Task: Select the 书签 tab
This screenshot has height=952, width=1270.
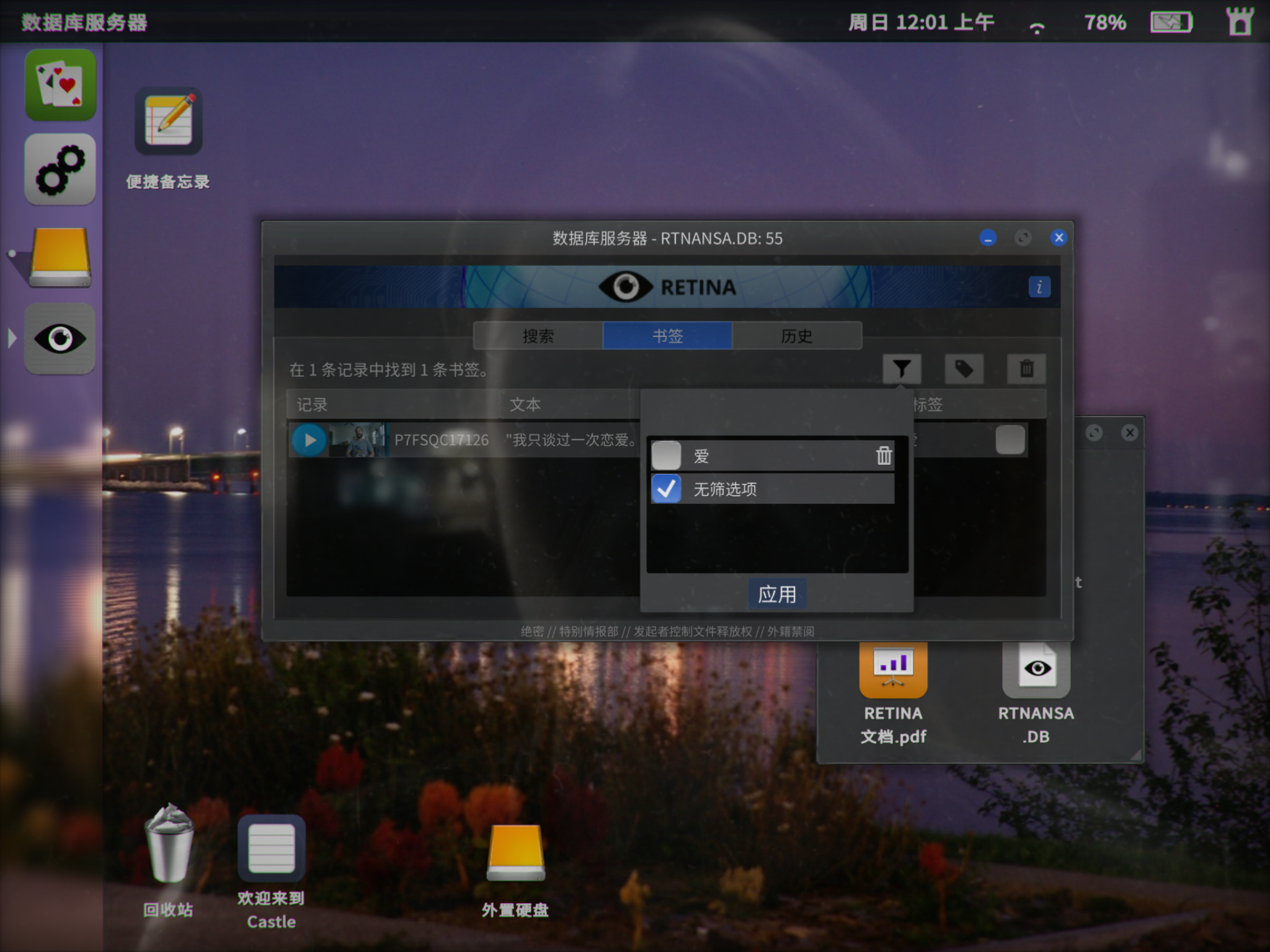Action: point(667,336)
